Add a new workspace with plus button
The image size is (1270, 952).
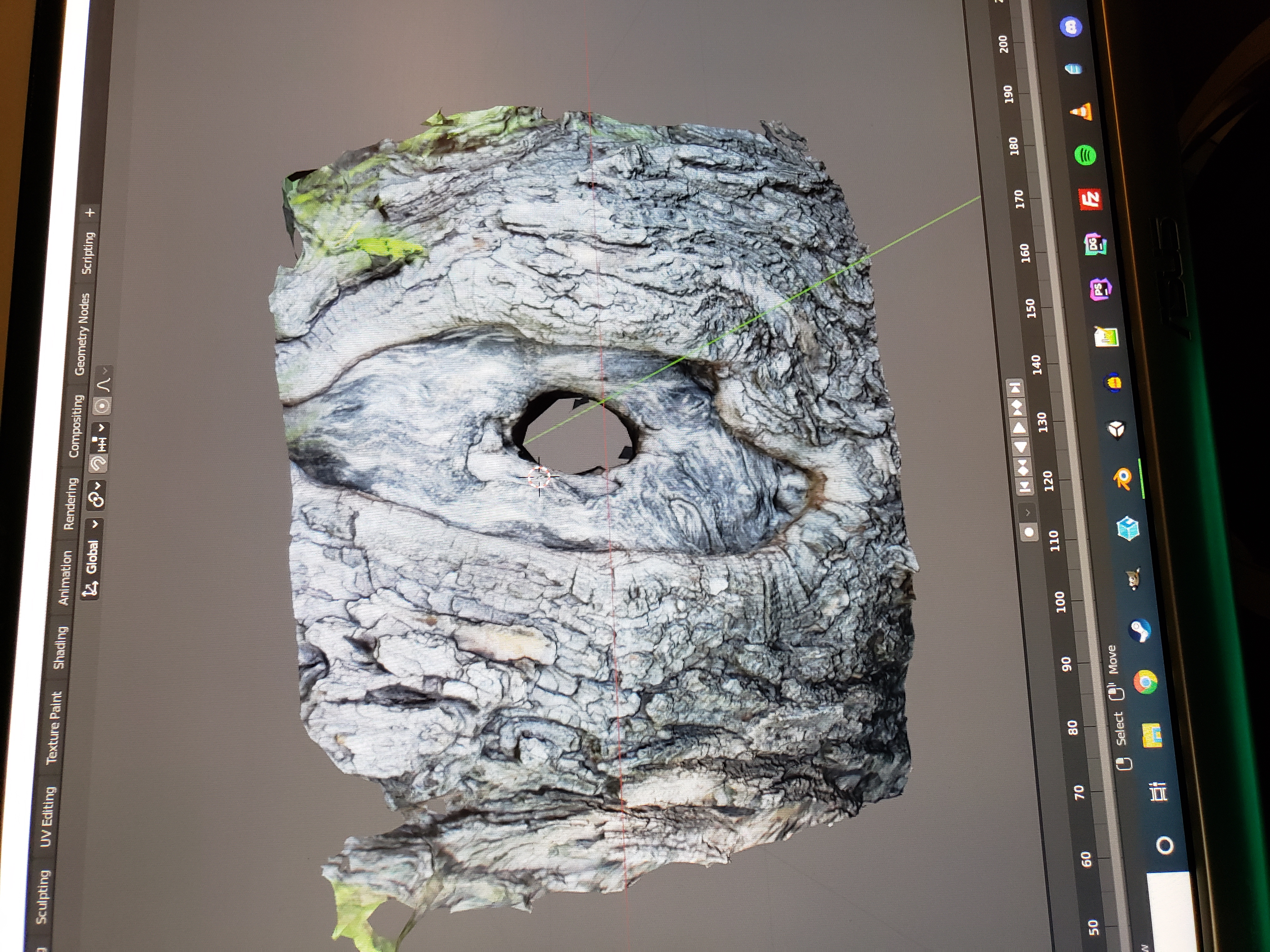click(x=90, y=213)
